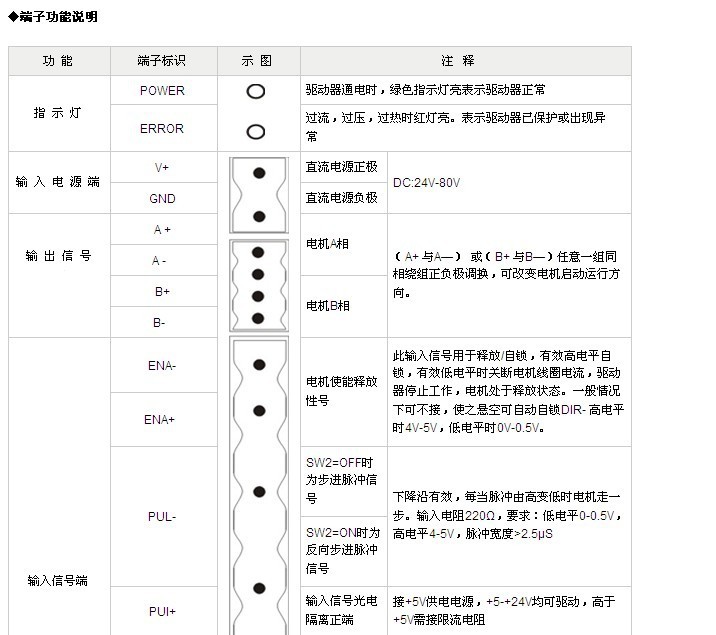Click the V+ terminal pin dot
Viewport: 716px width, 635px height.
(x=259, y=173)
